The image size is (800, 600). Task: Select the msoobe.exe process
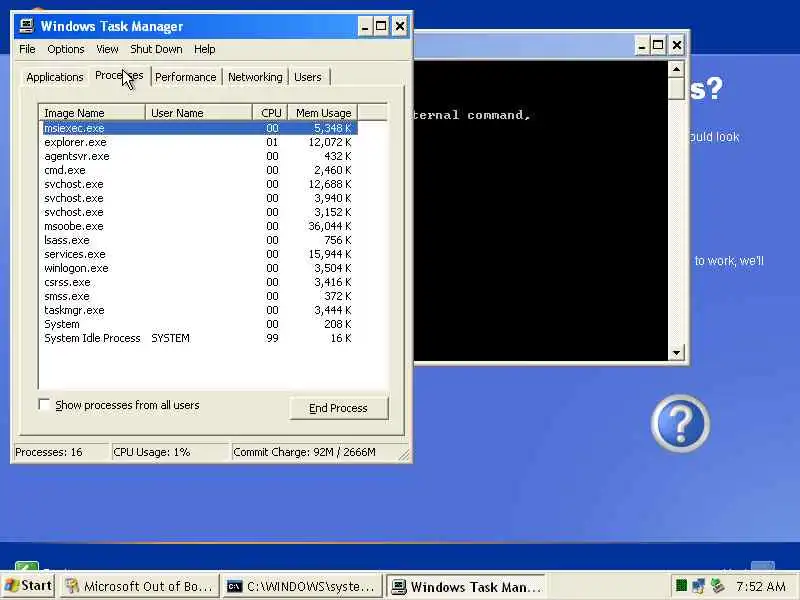pos(200,226)
